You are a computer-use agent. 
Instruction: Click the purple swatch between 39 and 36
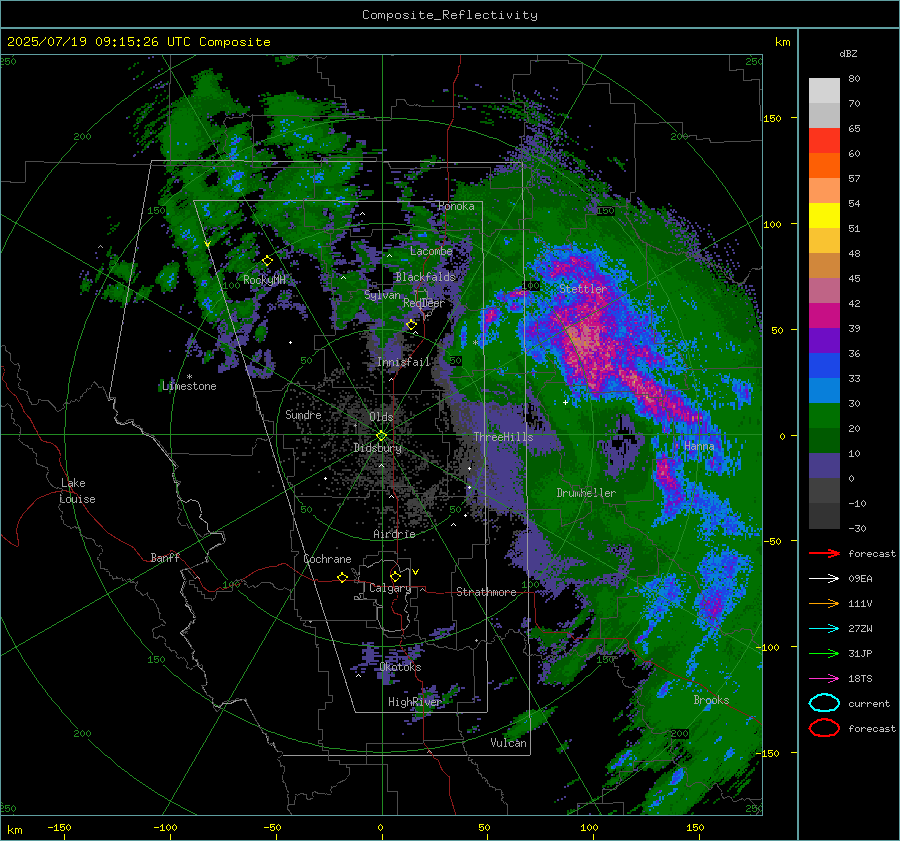click(824, 341)
